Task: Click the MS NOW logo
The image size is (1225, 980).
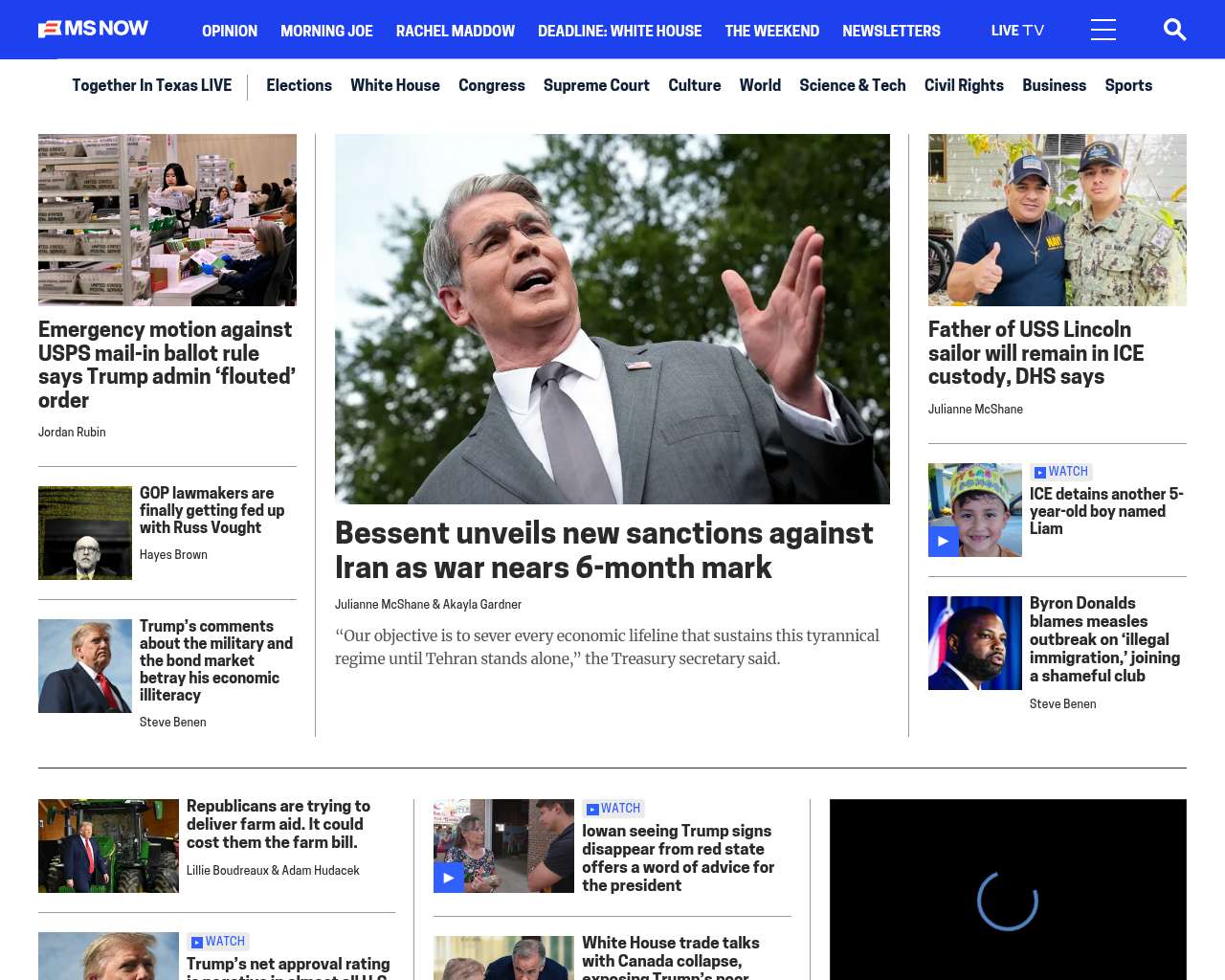Action: click(x=94, y=29)
